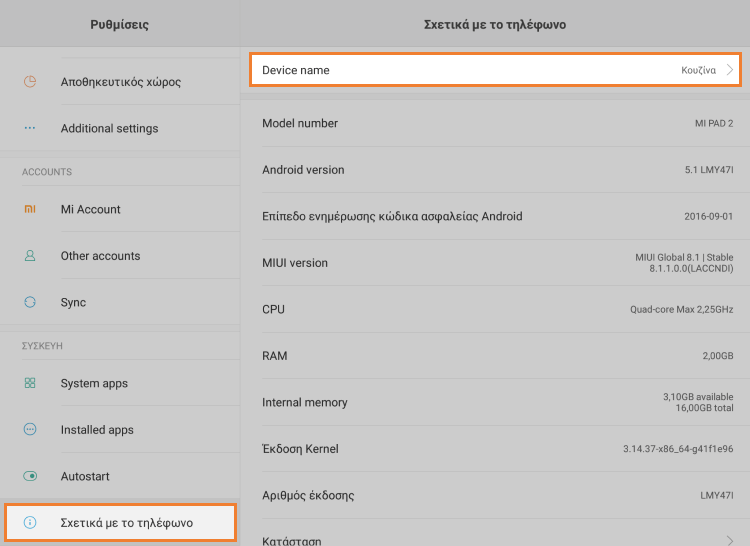Select the Model number row

497,123
